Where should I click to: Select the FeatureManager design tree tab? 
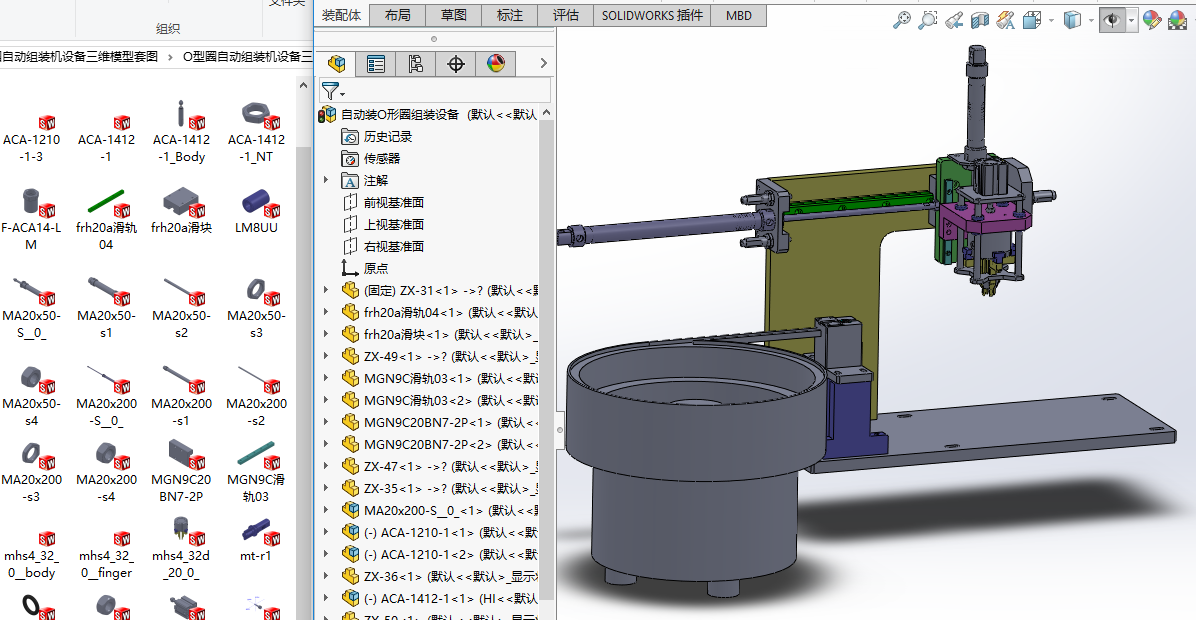337,64
